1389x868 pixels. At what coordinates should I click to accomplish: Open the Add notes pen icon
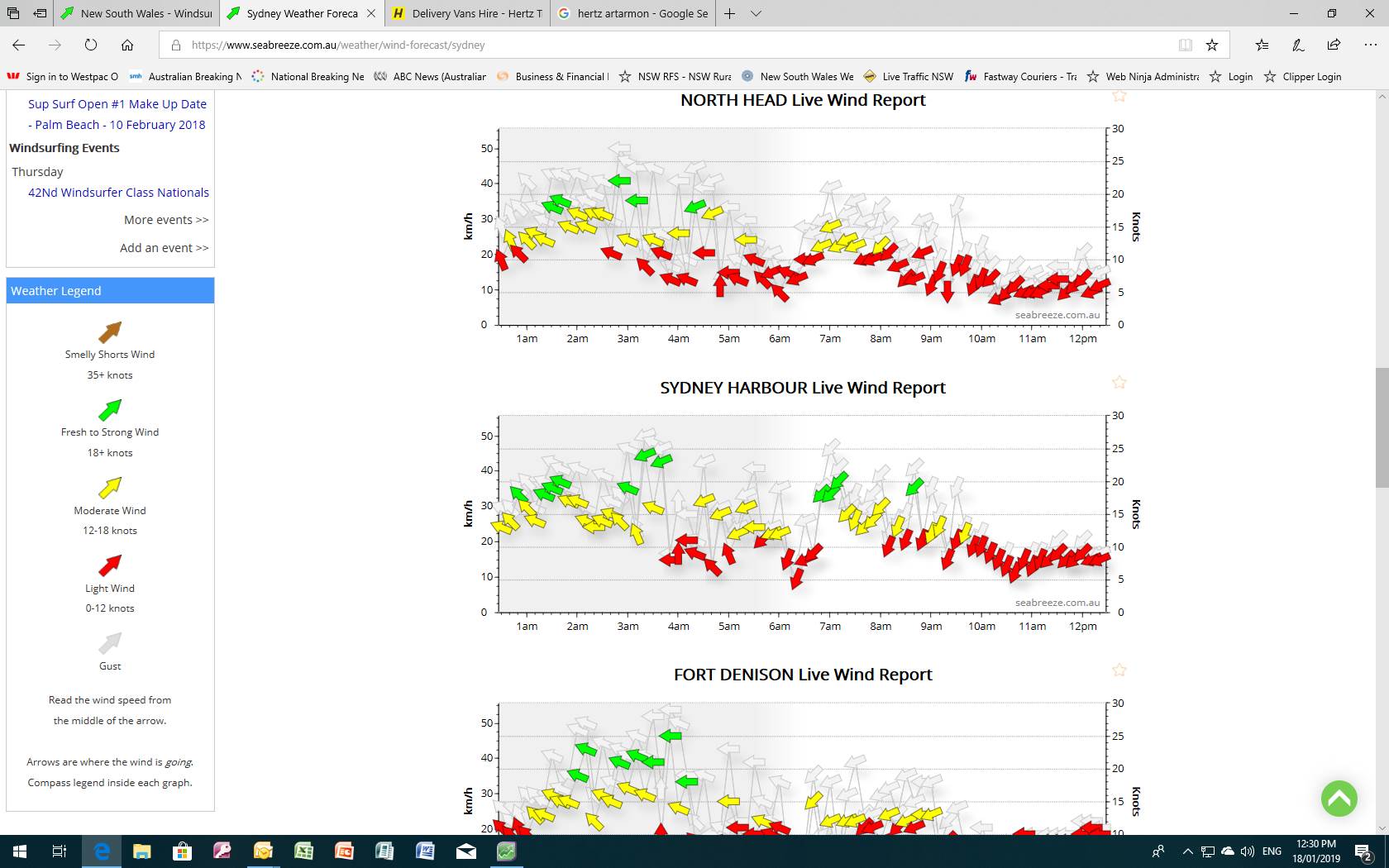coord(1298,45)
